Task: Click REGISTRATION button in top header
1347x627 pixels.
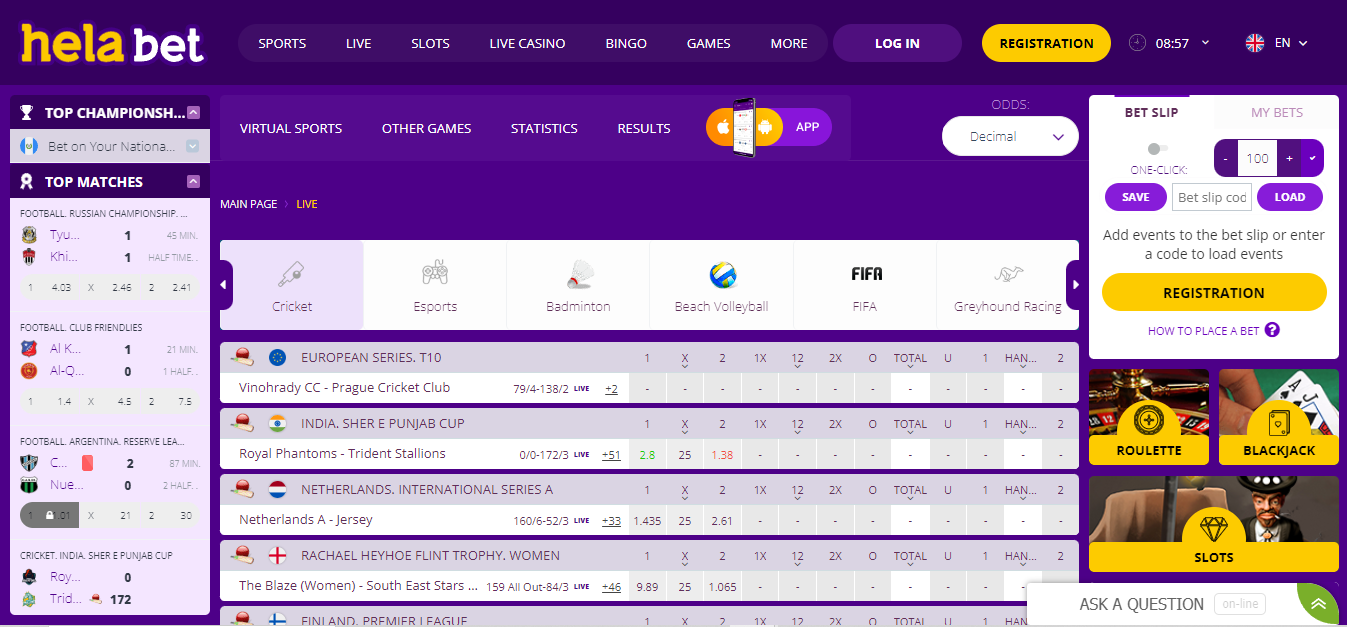Action: [x=1046, y=43]
